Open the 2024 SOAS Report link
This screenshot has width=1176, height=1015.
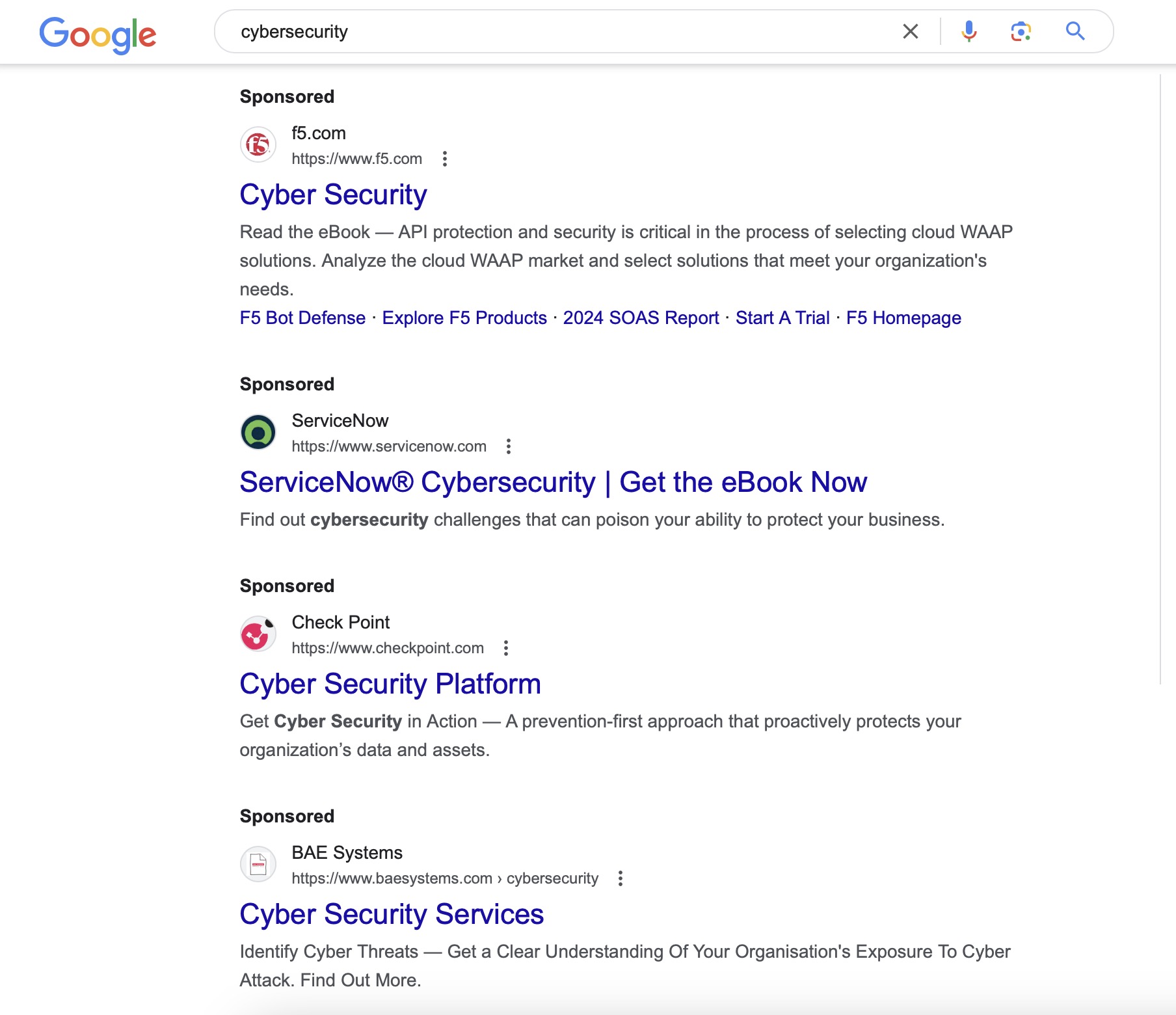(641, 318)
